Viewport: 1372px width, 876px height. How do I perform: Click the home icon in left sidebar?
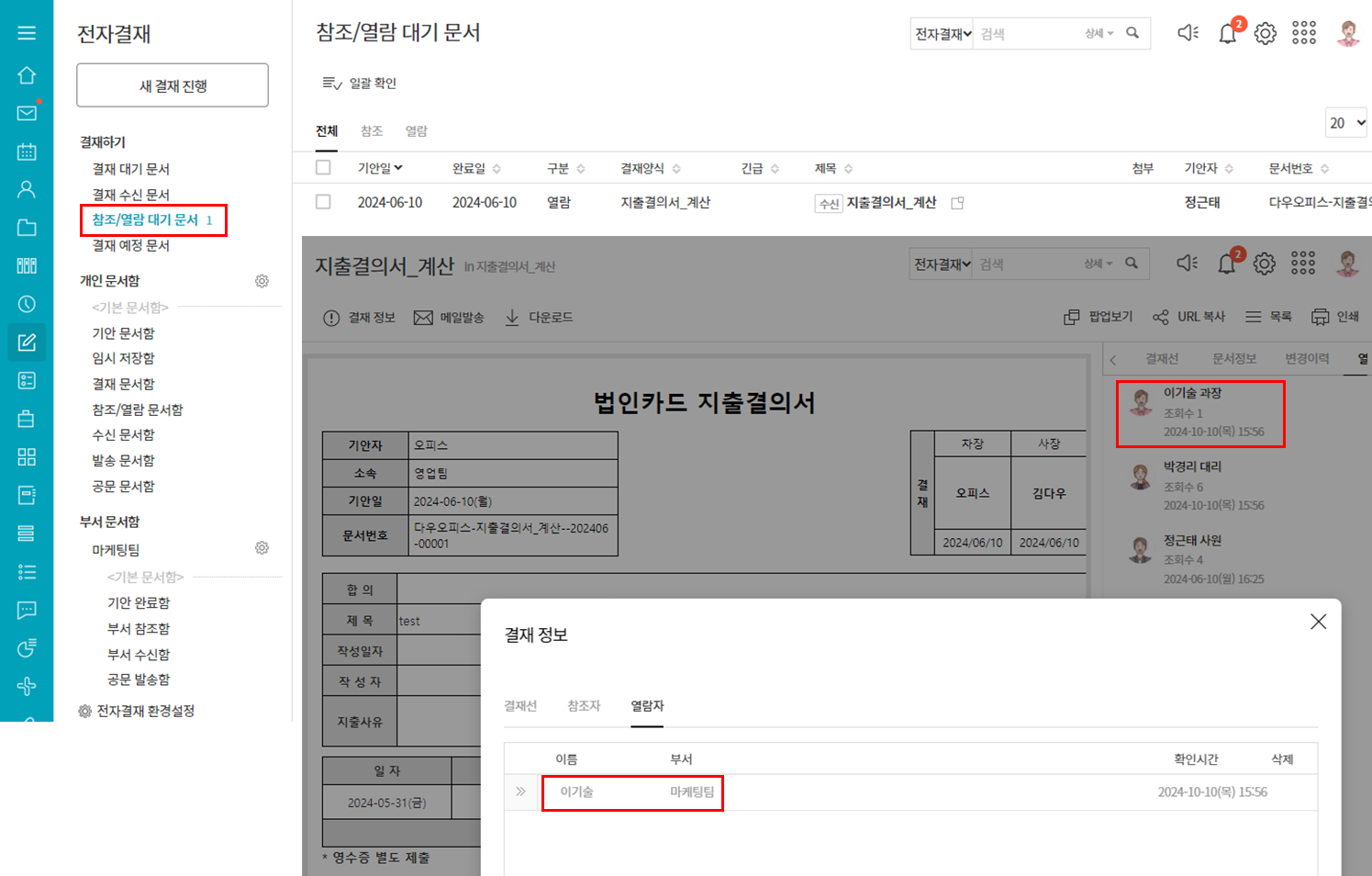pos(27,75)
